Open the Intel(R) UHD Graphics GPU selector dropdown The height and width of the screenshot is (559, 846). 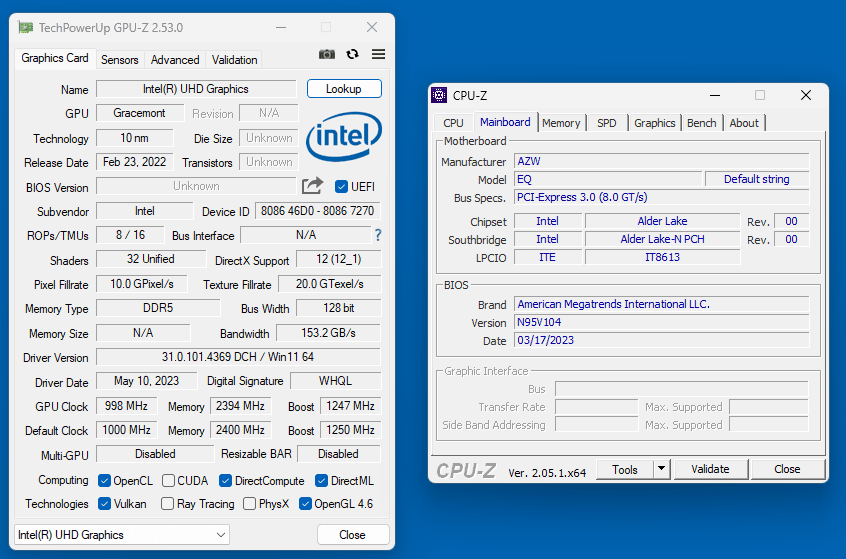(x=122, y=535)
